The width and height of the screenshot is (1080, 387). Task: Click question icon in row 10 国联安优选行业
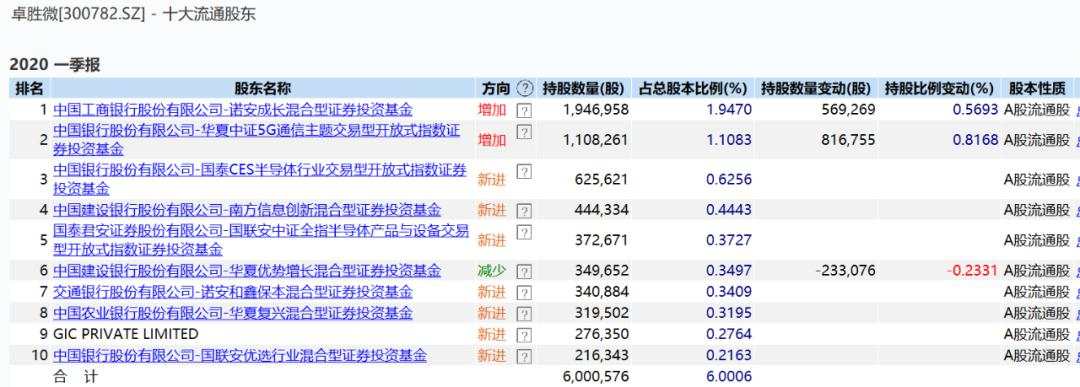pyautogui.click(x=524, y=357)
